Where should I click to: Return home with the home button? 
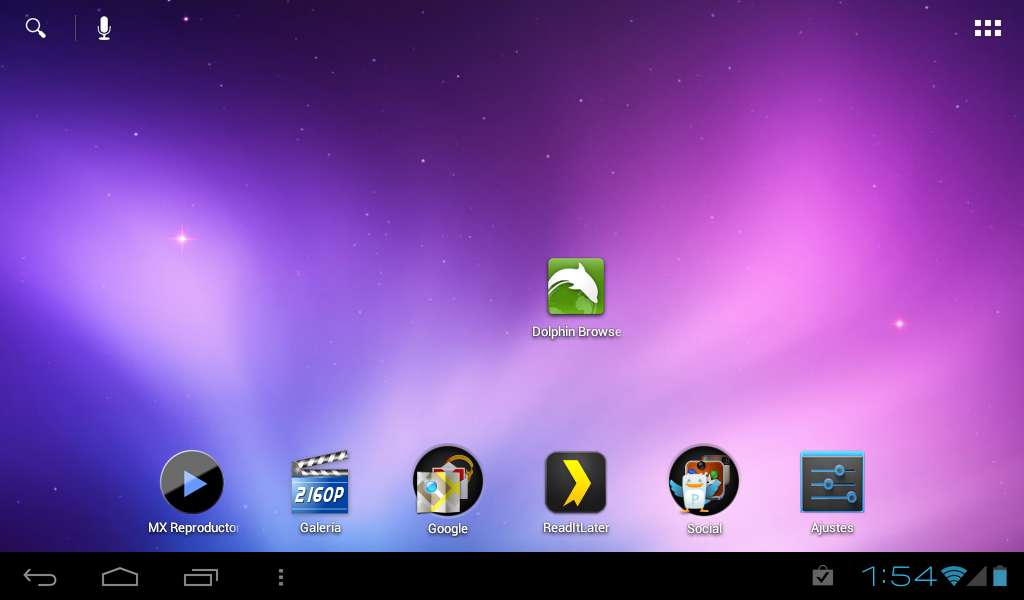point(119,576)
